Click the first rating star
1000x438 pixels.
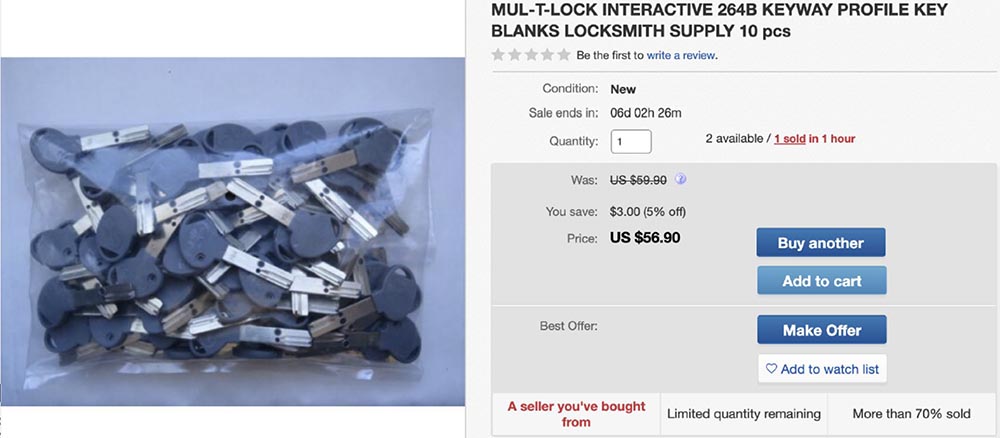point(498,55)
